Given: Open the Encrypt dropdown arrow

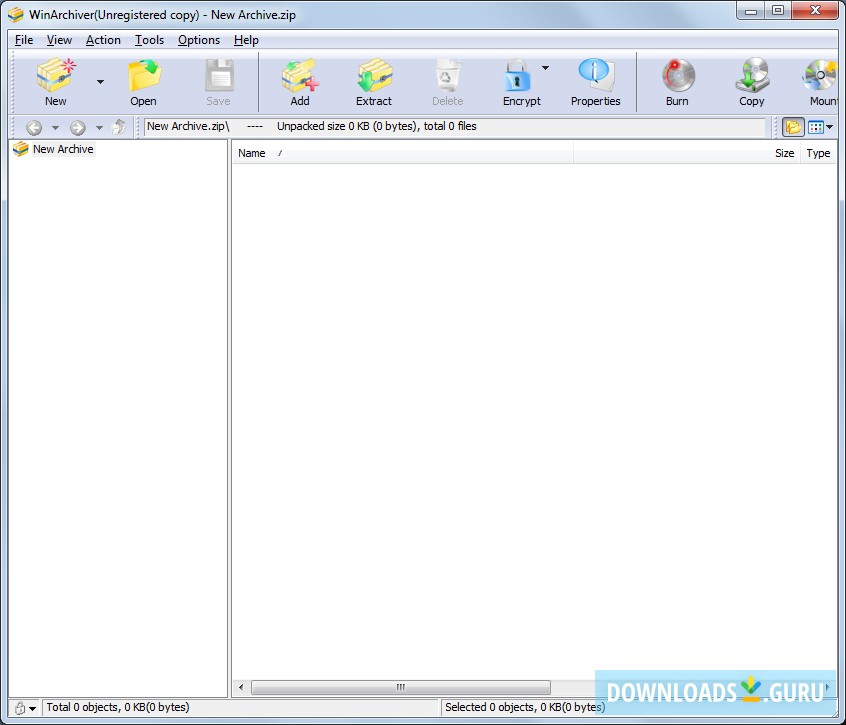Looking at the screenshot, I should (x=545, y=68).
